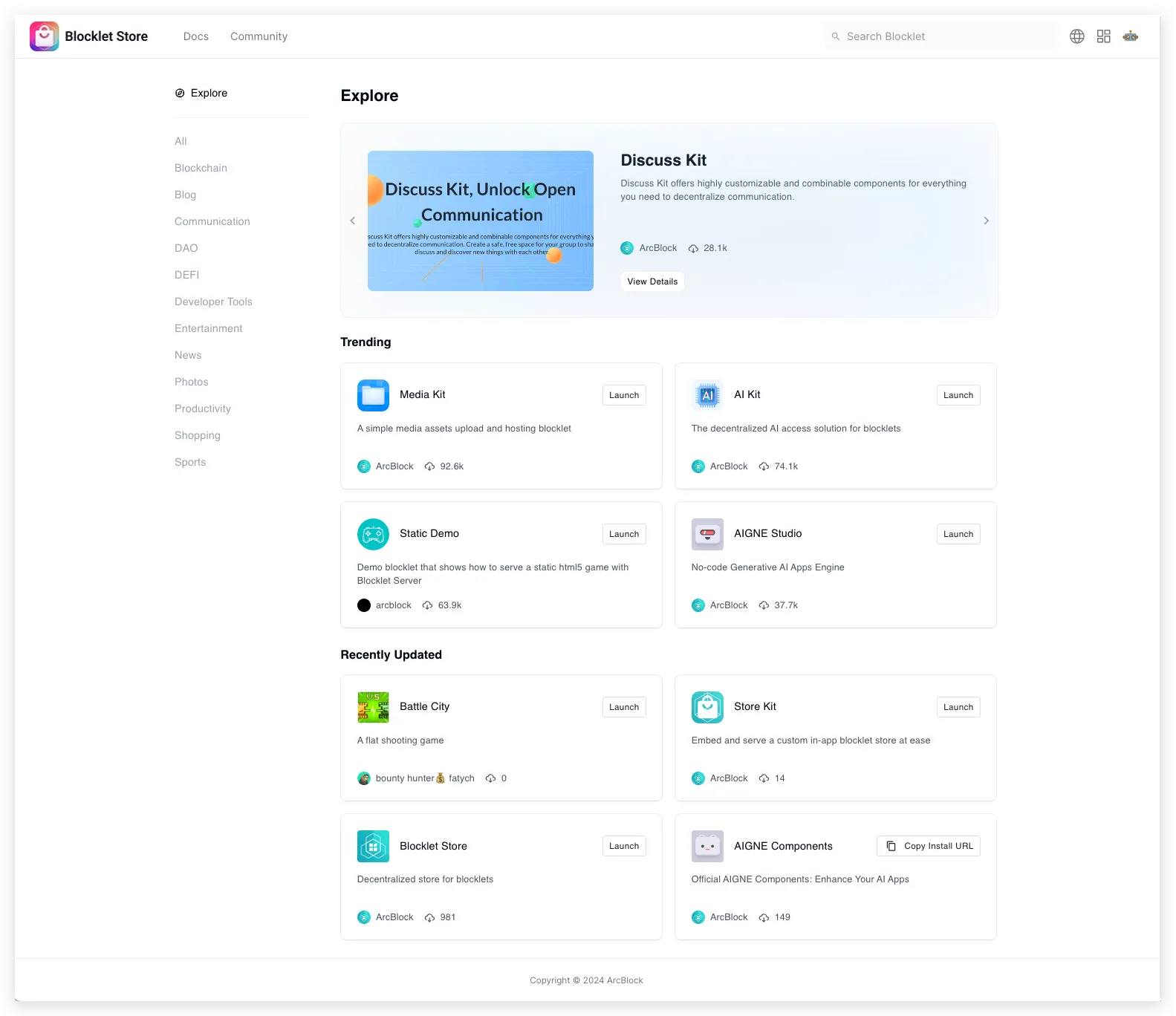Click the user avatar robot icon
The height and width of the screenshot is (1016, 1176).
click(x=1130, y=36)
